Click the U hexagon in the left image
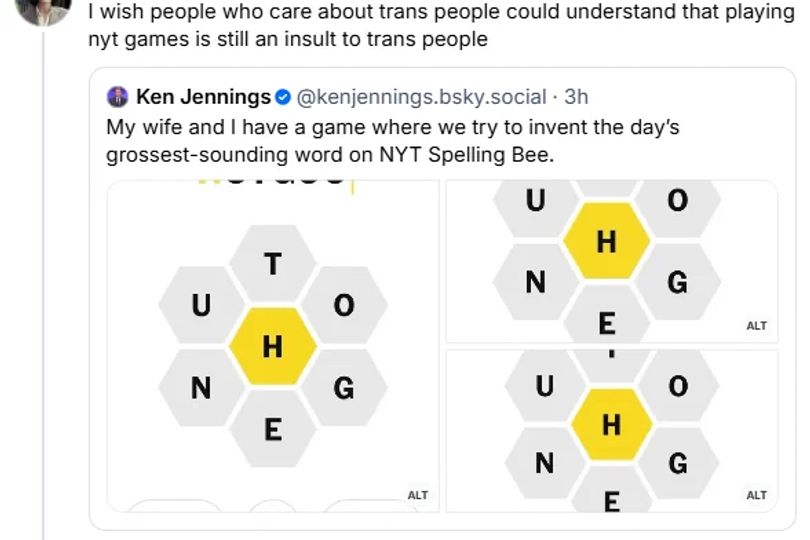This screenshot has width=810, height=540. [201, 305]
